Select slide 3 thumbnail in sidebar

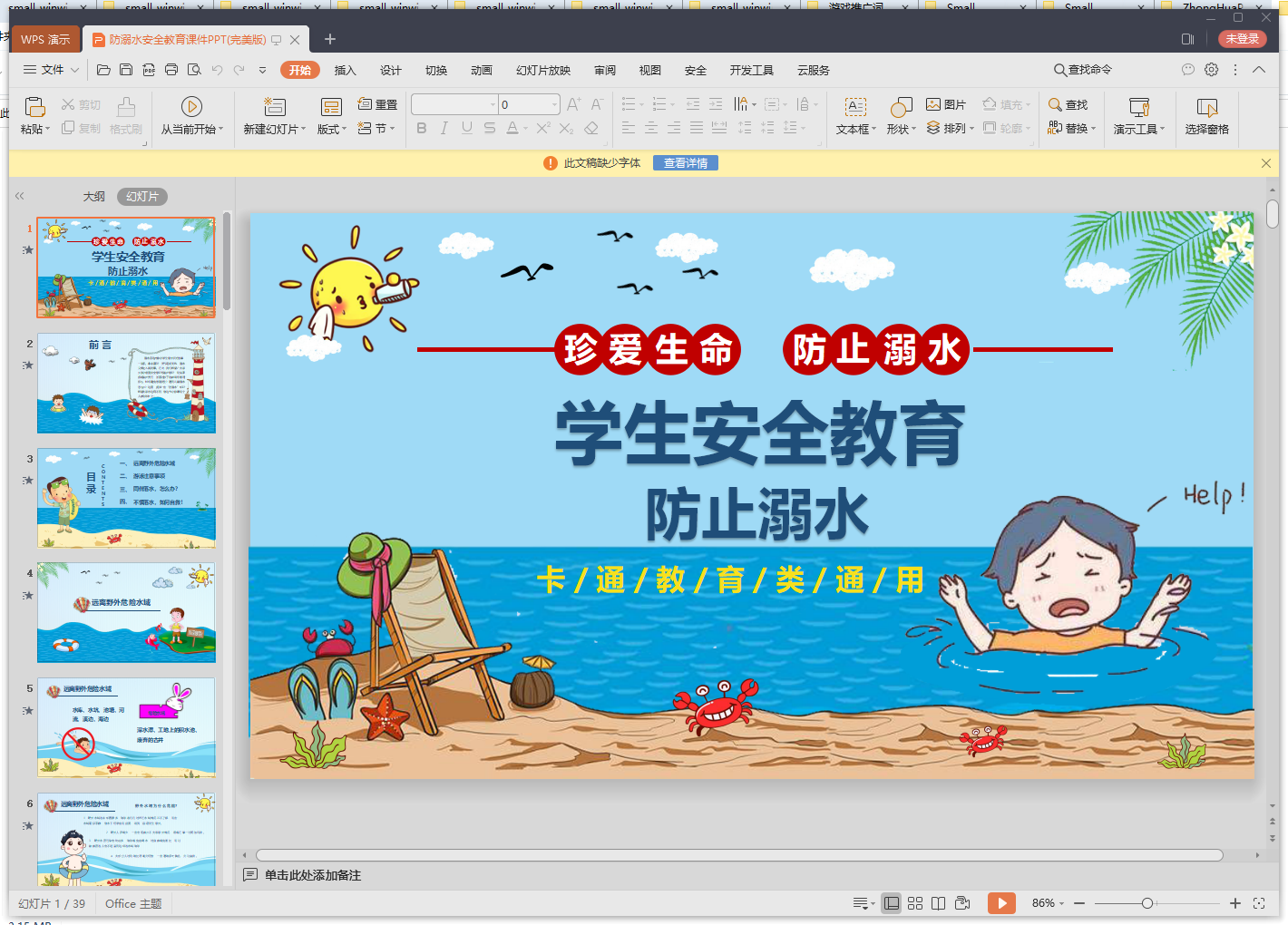click(x=125, y=497)
